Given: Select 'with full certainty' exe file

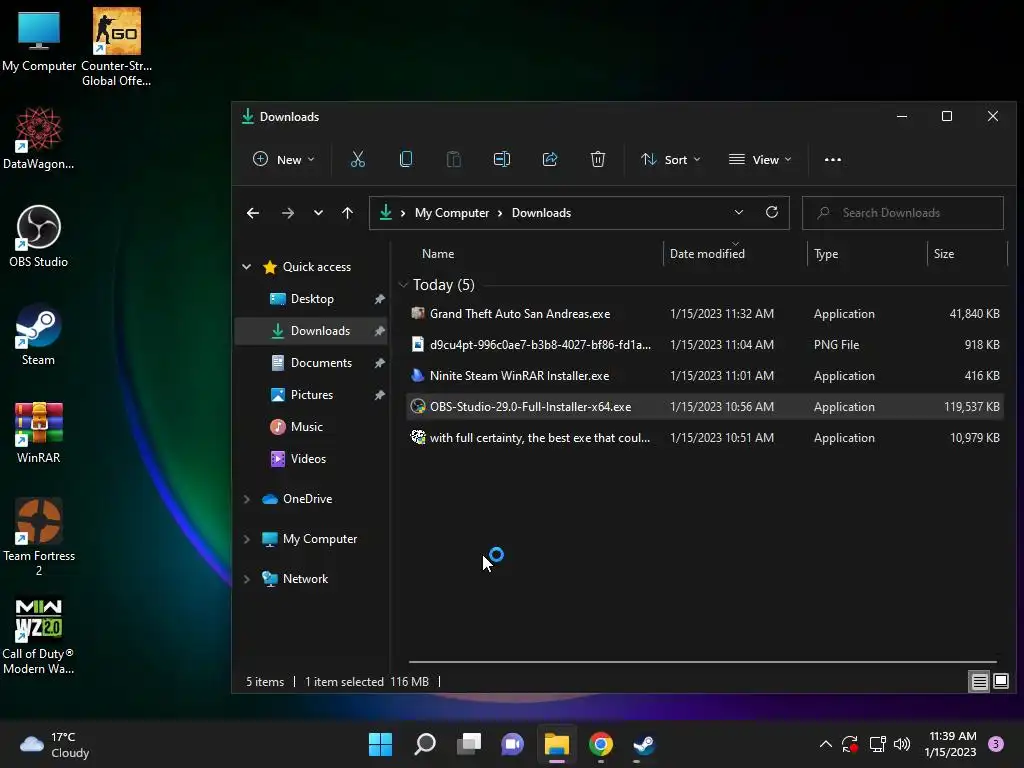Looking at the screenshot, I should (x=705, y=438).
